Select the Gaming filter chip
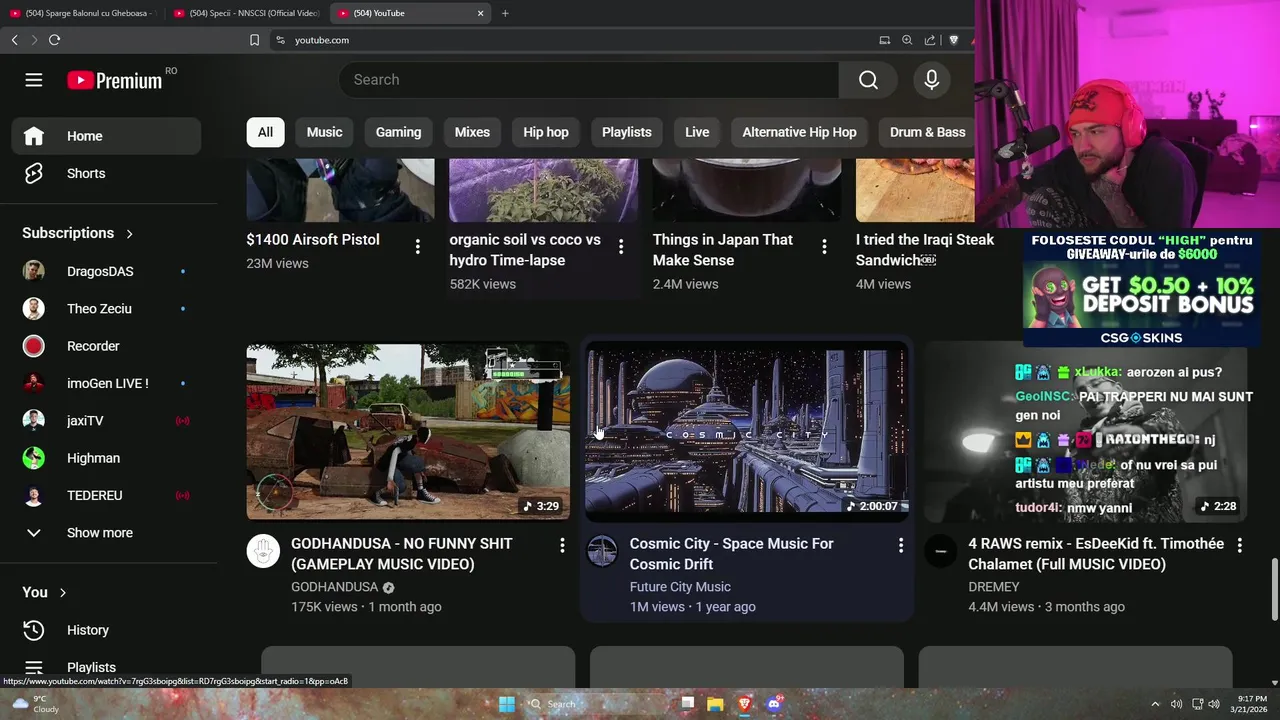Viewport: 1280px width, 720px height. coord(398,132)
